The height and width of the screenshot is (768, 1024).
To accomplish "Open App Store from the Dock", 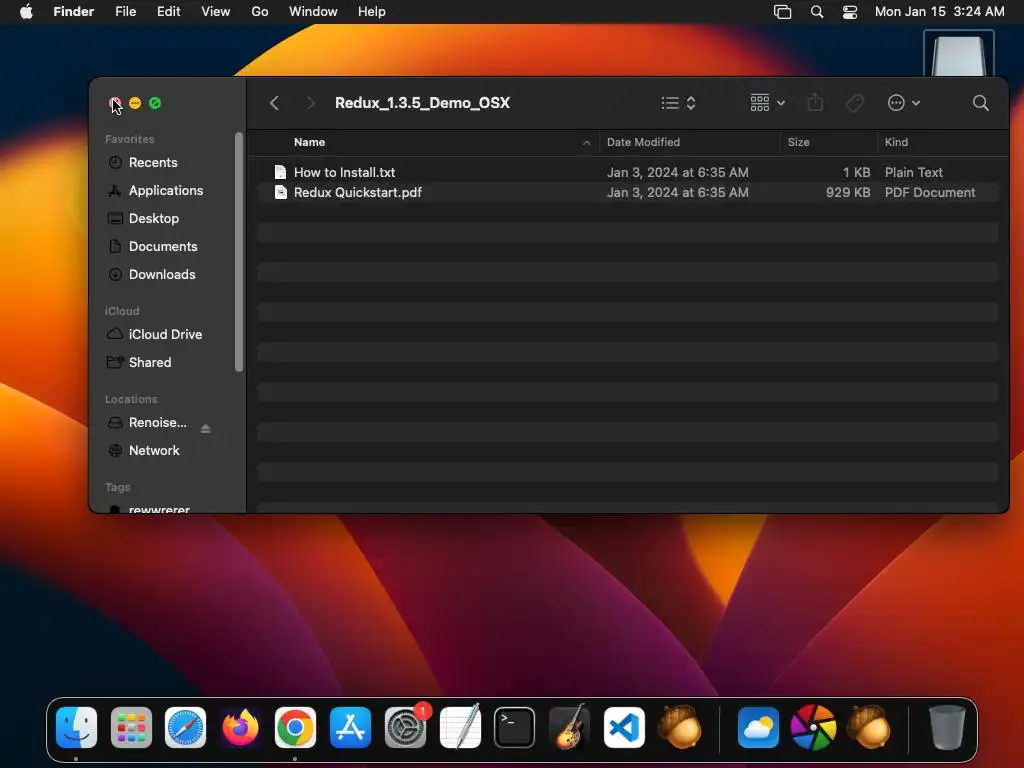I will [350, 728].
